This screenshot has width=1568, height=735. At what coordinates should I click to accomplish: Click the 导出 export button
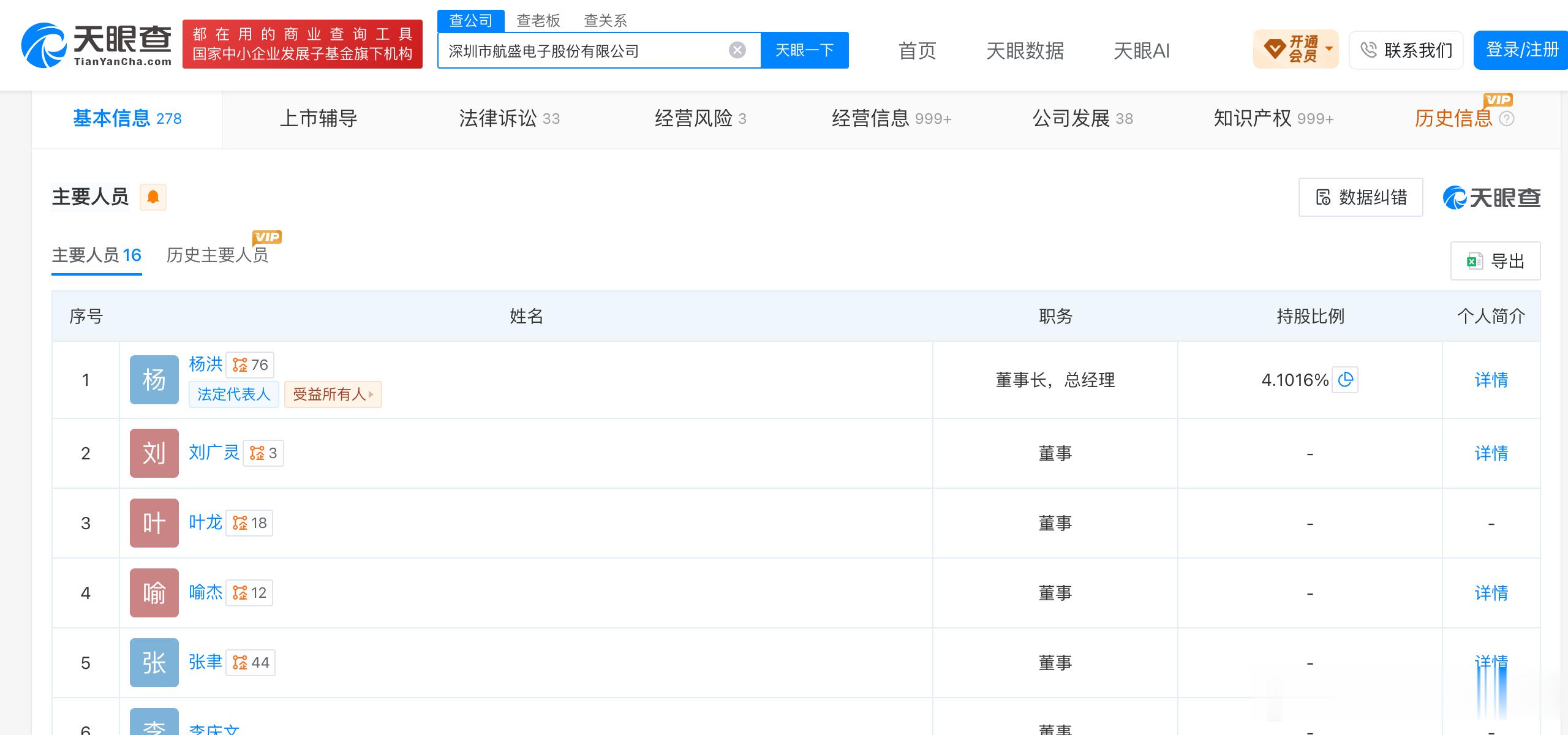click(x=1496, y=261)
